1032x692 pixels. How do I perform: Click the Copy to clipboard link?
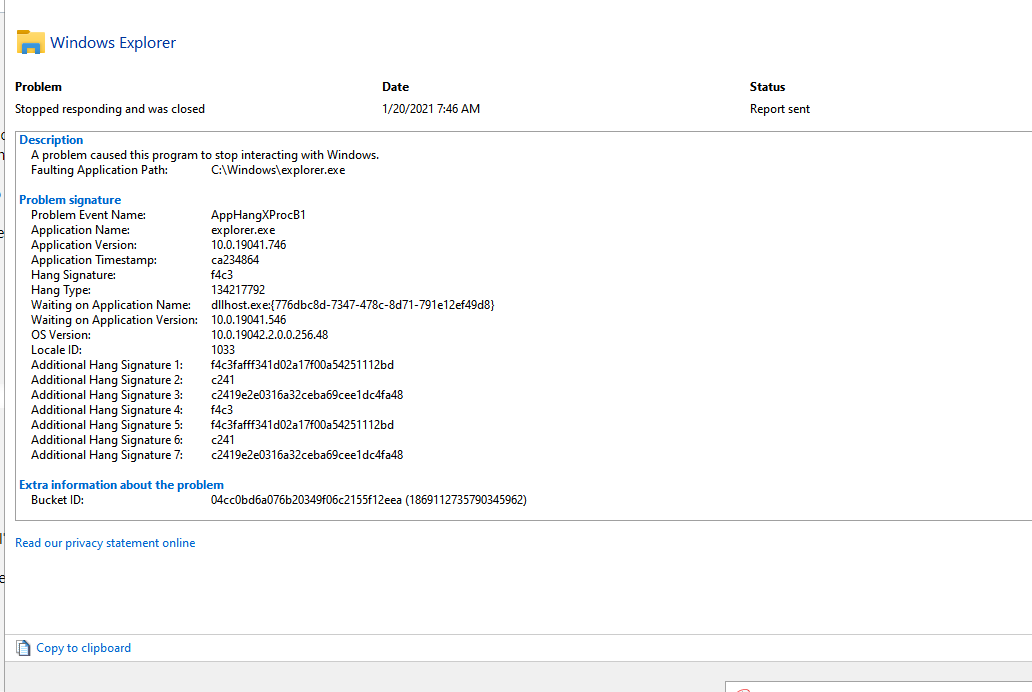coord(84,648)
